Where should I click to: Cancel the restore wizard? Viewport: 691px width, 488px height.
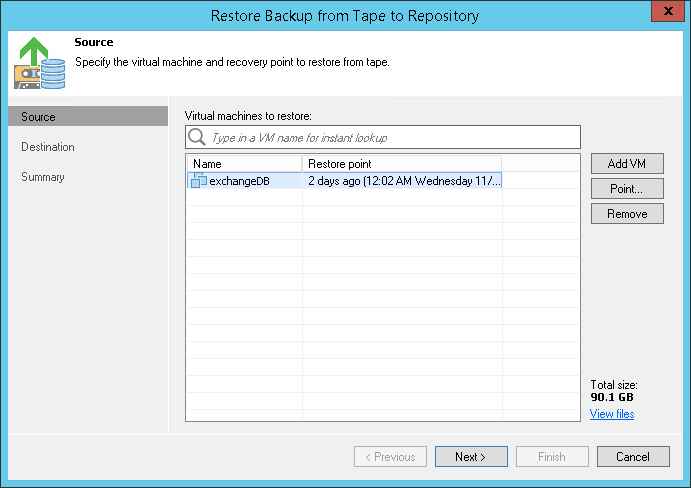pyautogui.click(x=633, y=457)
